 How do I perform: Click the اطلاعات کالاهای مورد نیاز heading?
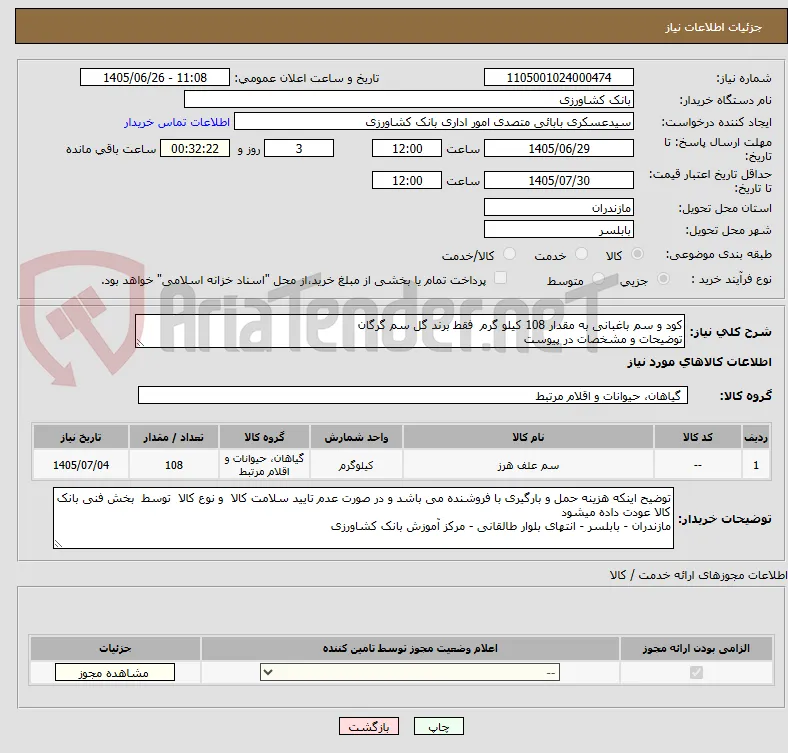pyautogui.click(x=699, y=362)
